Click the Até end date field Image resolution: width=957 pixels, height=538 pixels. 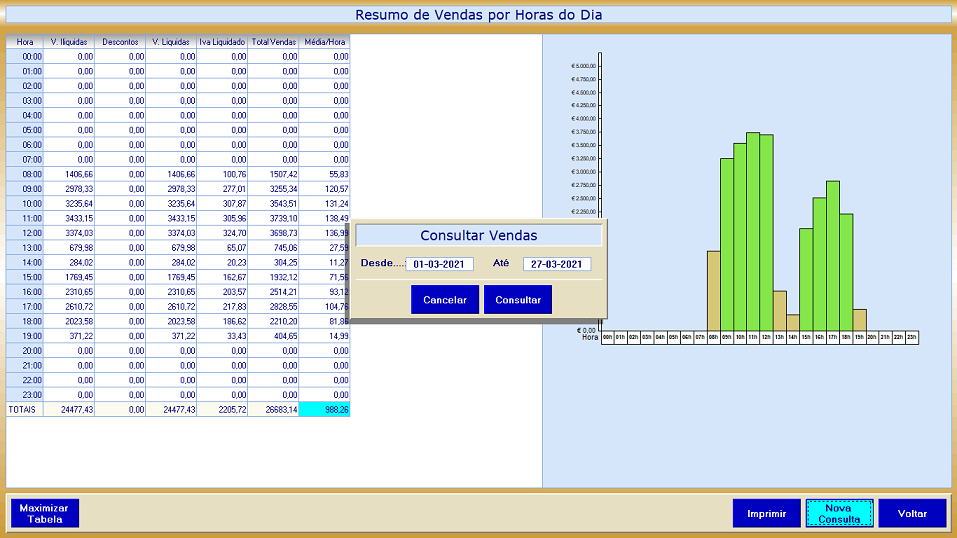point(556,264)
